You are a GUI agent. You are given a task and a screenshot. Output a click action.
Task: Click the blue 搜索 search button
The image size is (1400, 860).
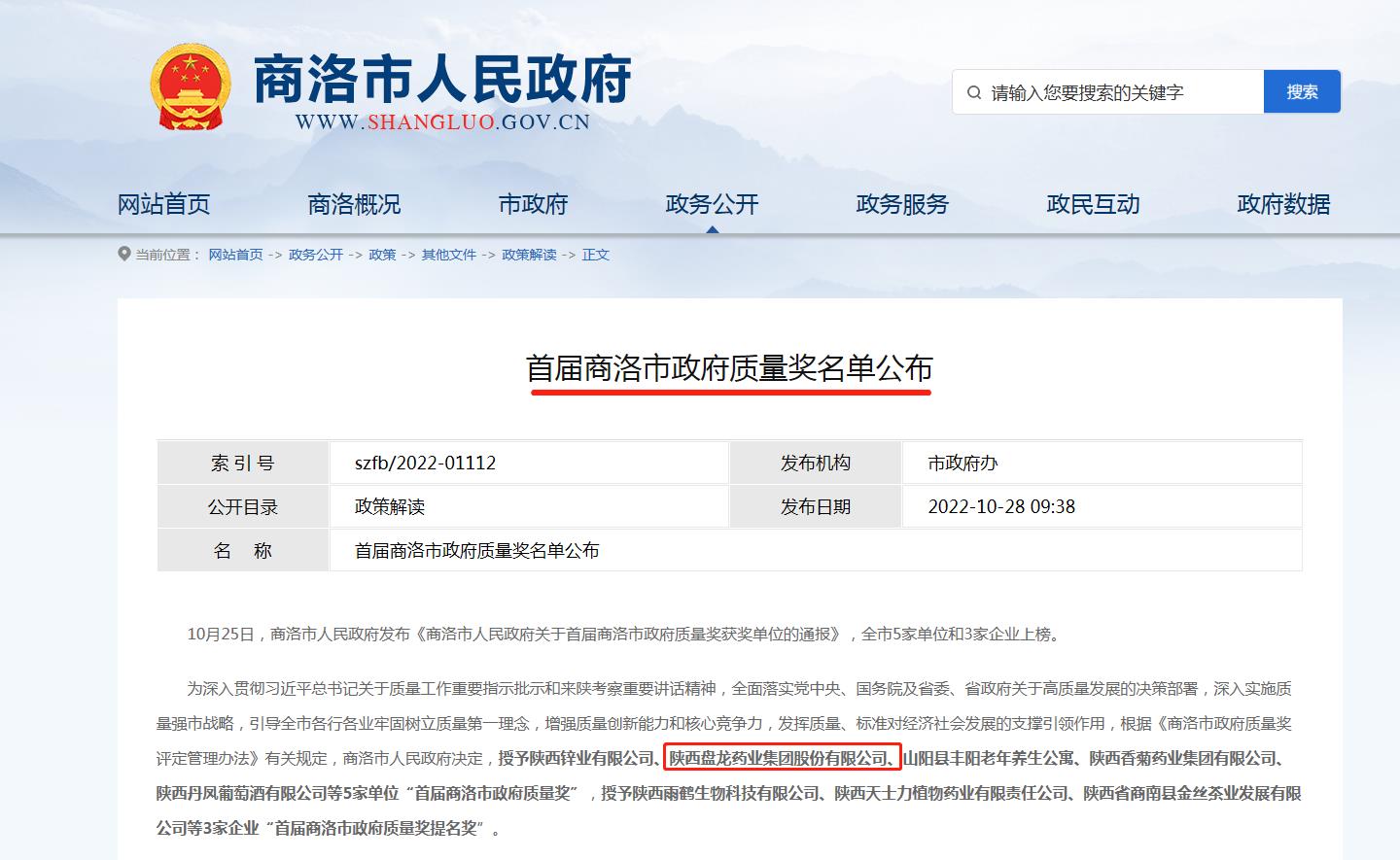coord(1302,91)
